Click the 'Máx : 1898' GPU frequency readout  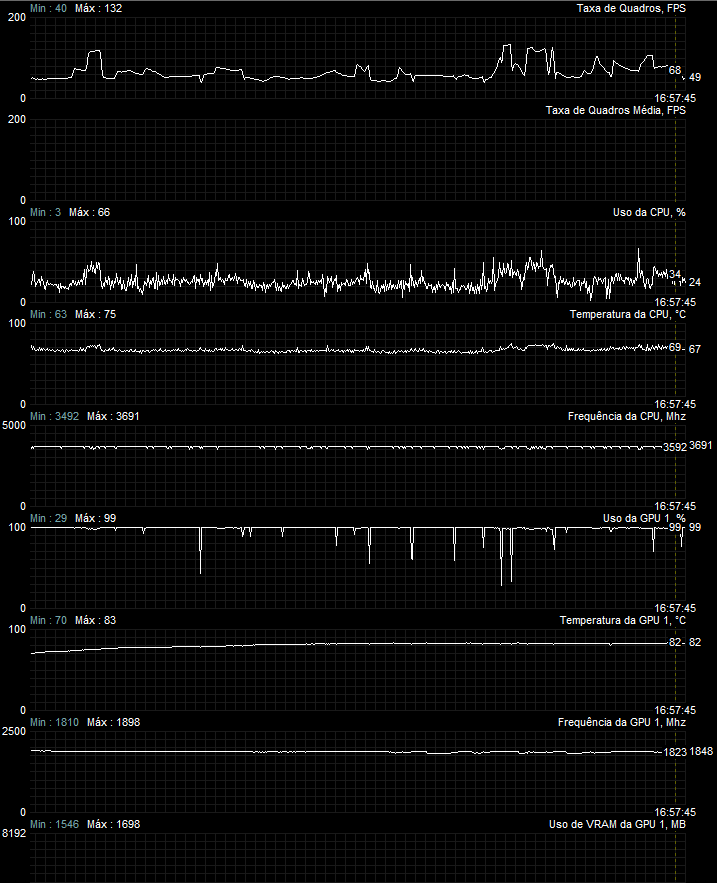coord(113,722)
